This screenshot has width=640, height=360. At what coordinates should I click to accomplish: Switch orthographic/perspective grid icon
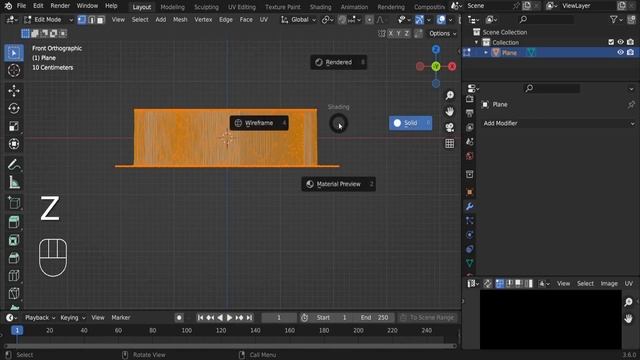pos(449,143)
